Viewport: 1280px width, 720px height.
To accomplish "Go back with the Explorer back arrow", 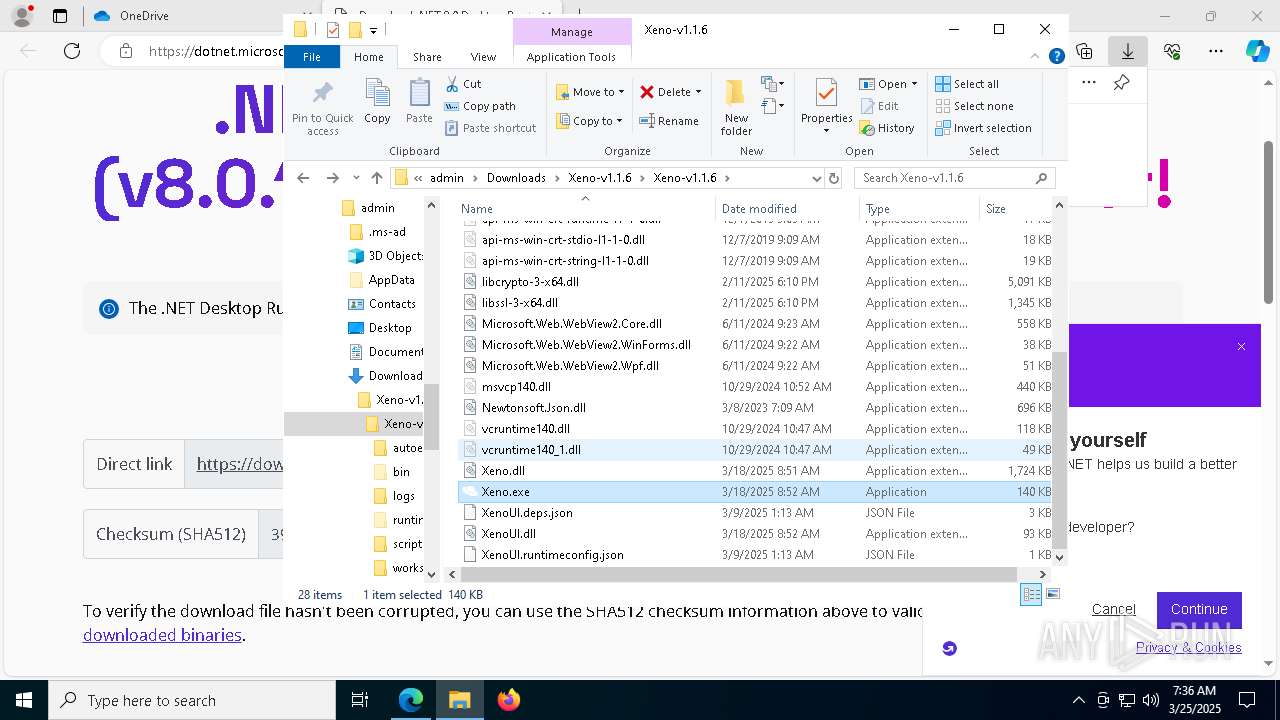I will click(x=303, y=178).
